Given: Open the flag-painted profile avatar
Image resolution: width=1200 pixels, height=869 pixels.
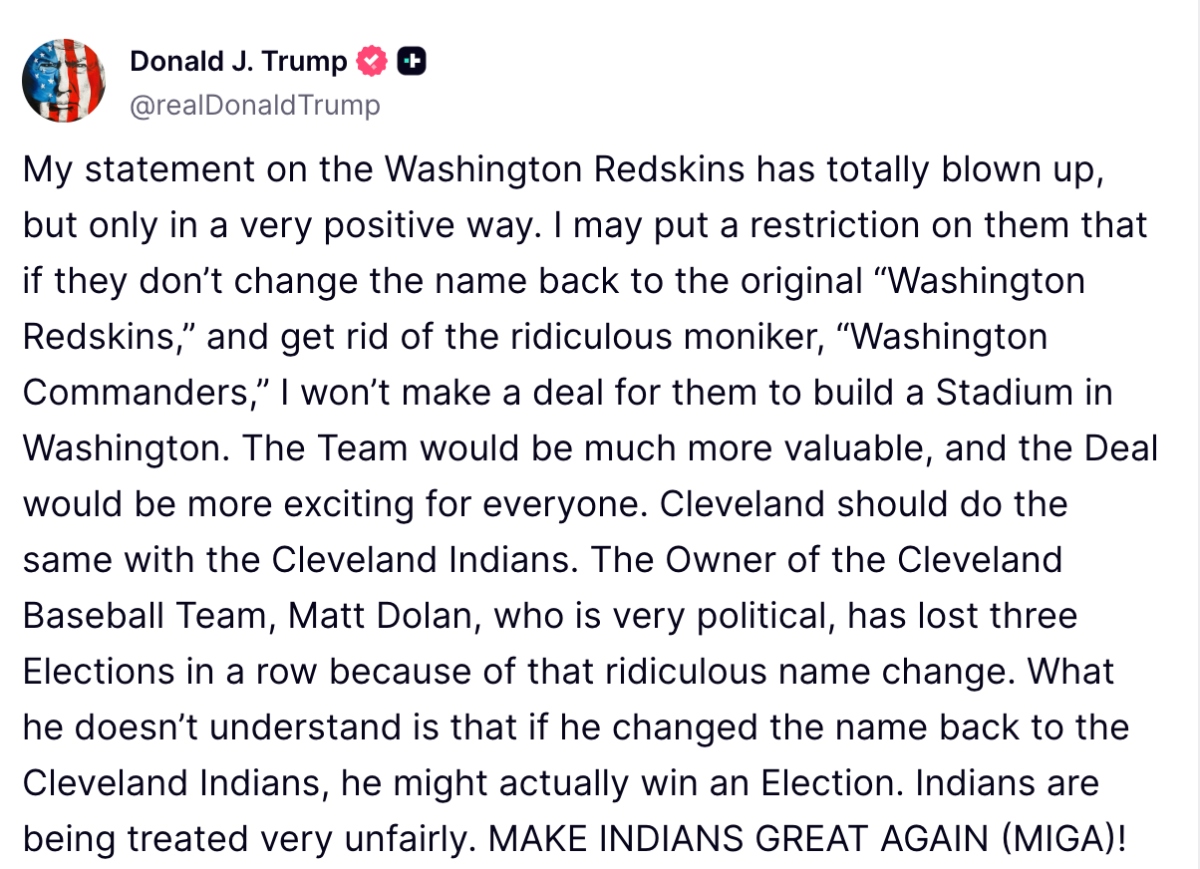Looking at the screenshot, I should click(63, 81).
